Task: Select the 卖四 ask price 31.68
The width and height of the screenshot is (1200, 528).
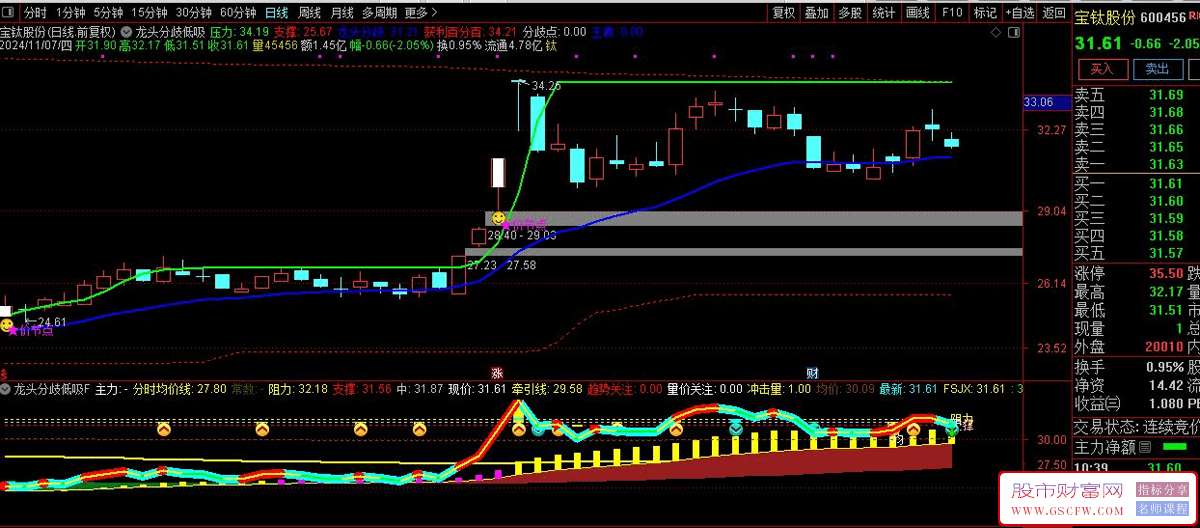Action: pos(1166,113)
